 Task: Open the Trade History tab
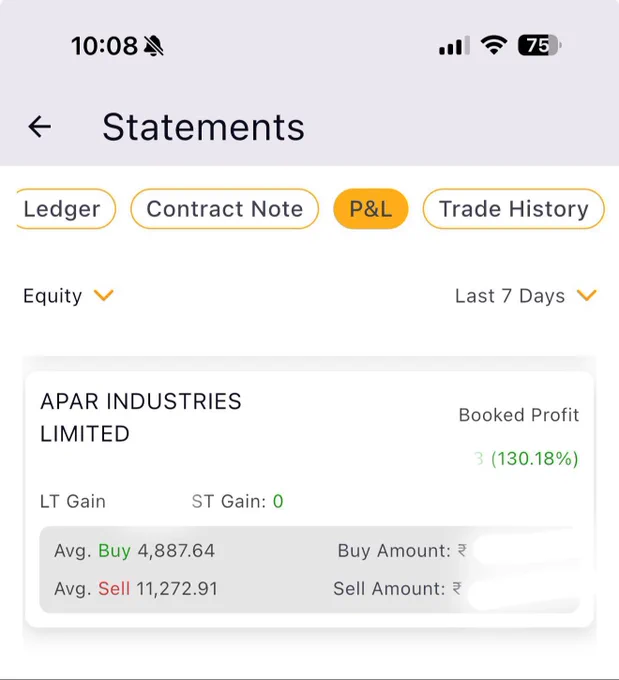514,209
